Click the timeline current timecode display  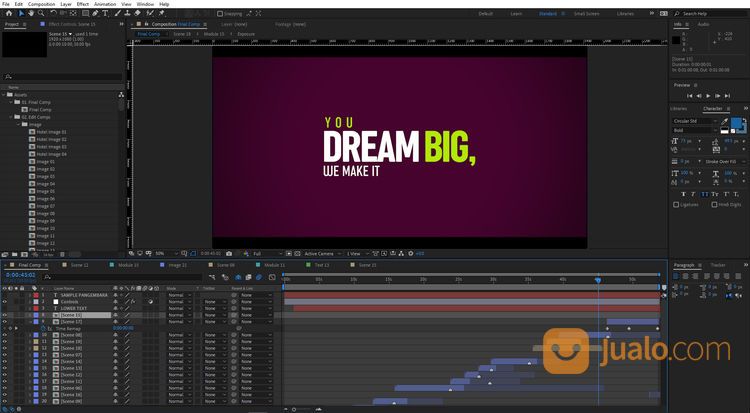22,275
